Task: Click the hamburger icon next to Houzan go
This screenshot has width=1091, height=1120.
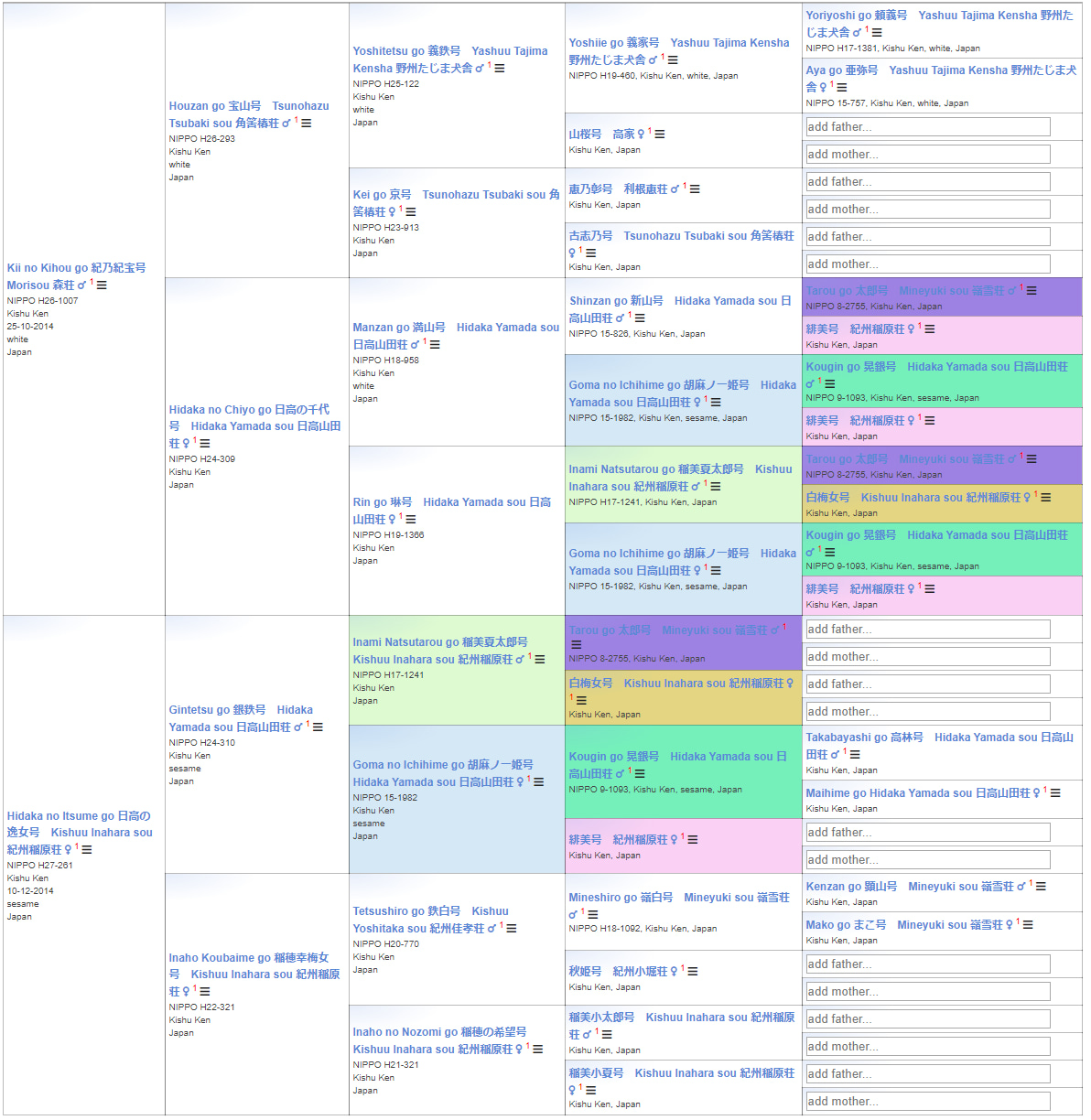Action: click(x=306, y=124)
